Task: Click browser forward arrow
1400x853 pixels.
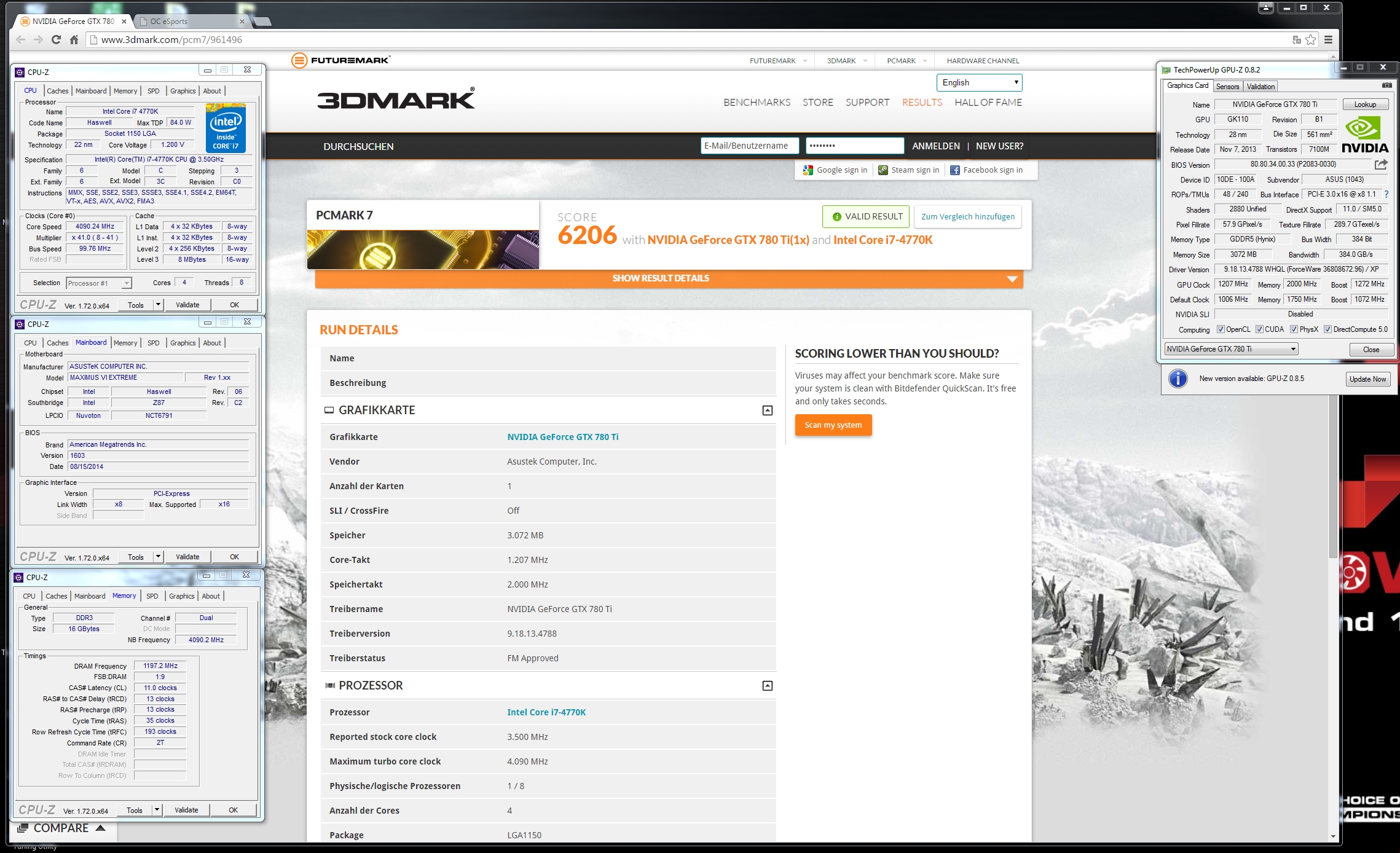Action: [x=38, y=39]
